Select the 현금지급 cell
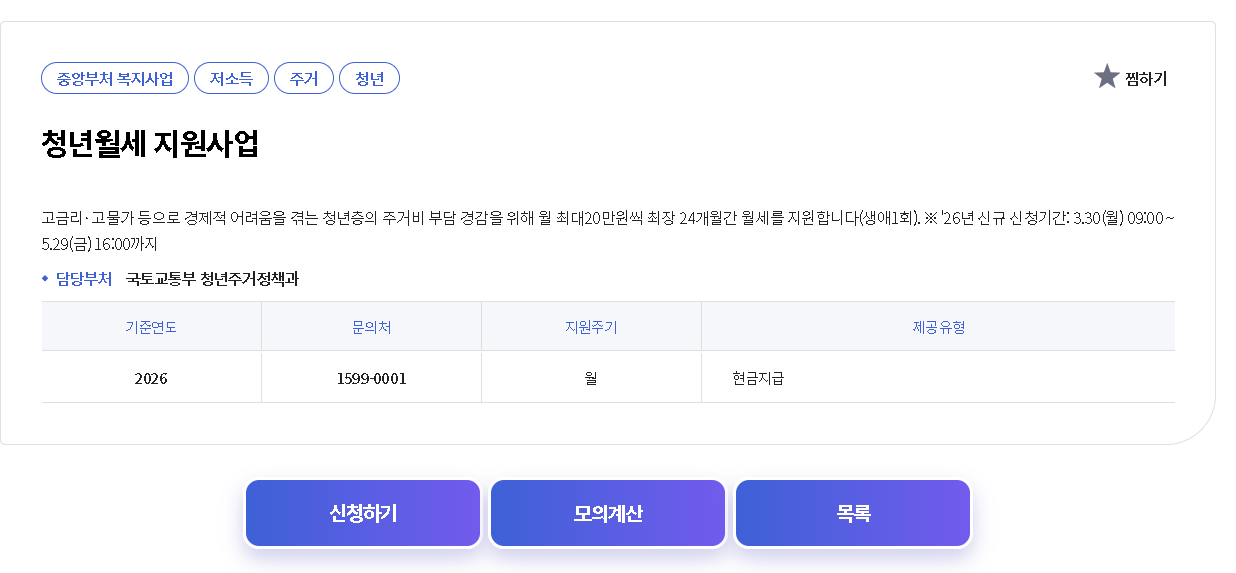Image resolution: width=1236 pixels, height=573 pixels. 758,379
